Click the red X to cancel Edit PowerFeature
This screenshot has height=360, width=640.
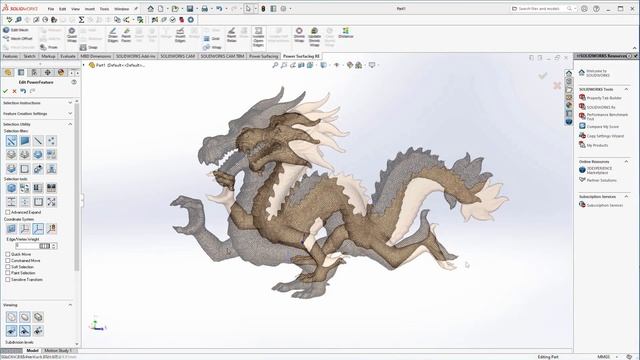click(14, 91)
